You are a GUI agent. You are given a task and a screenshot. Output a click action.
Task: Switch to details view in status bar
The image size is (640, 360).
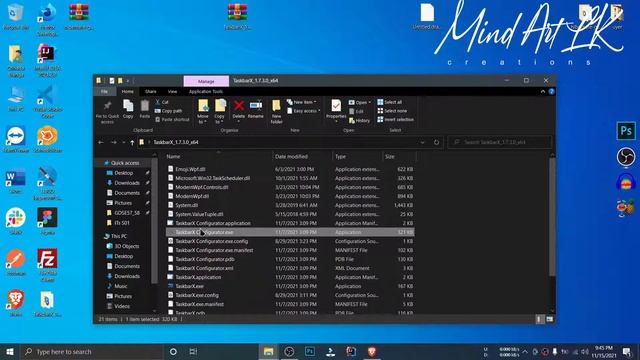pyautogui.click(x=539, y=319)
